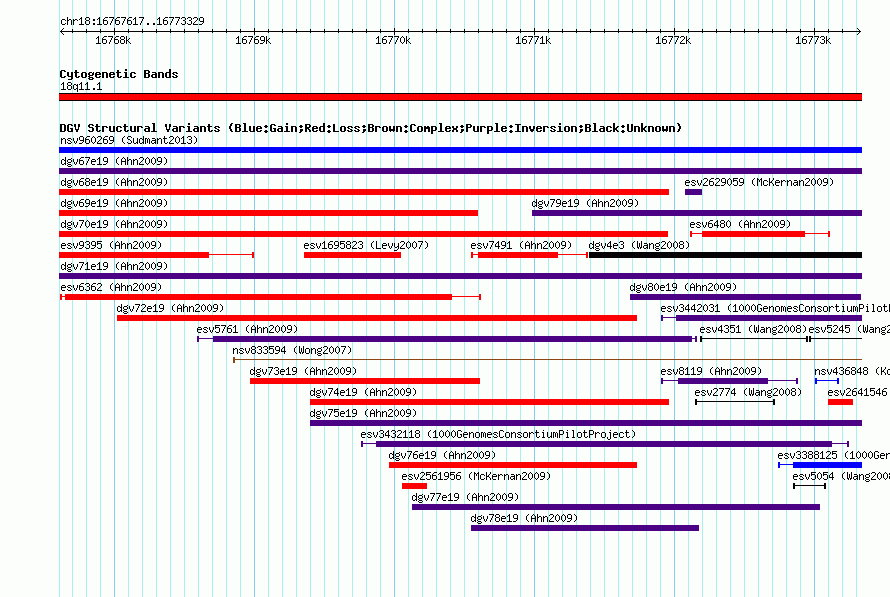Image resolution: width=890 pixels, height=597 pixels.
Task: Select the dgv78e19 (Ahn2009) label
Action: point(524,518)
